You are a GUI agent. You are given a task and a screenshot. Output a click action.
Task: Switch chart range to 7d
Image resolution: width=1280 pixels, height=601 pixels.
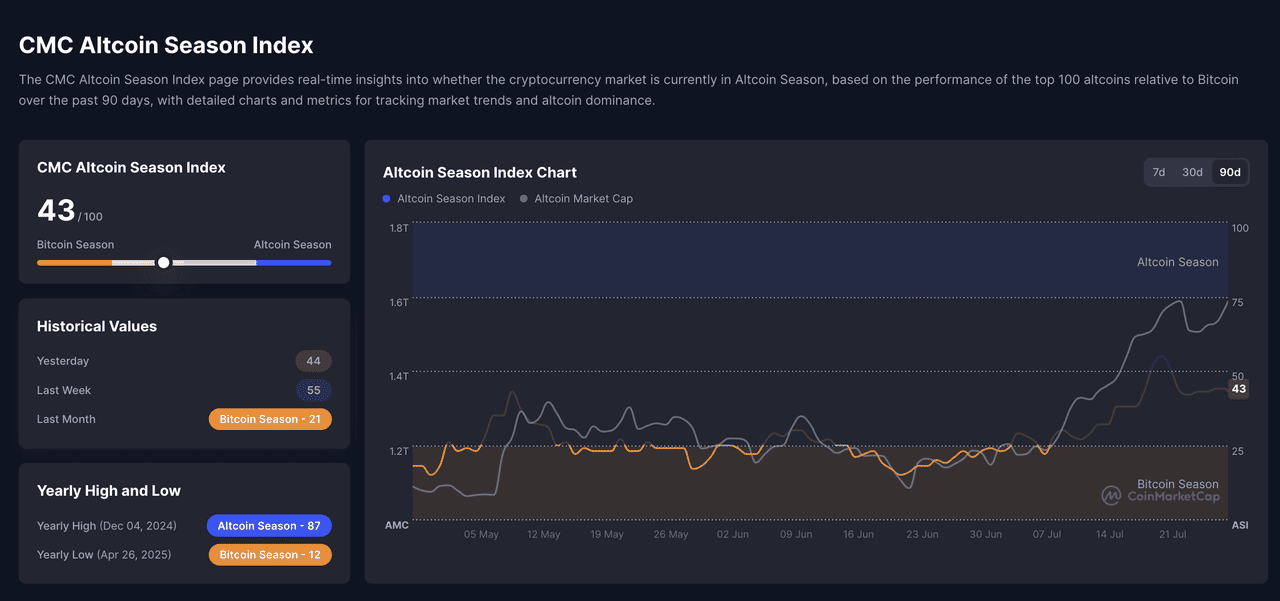coord(1158,172)
